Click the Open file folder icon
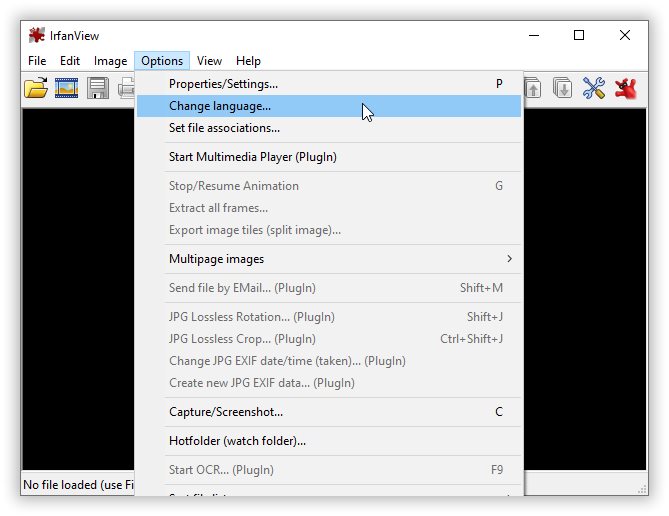Viewport: 669px width, 516px height. pos(36,88)
